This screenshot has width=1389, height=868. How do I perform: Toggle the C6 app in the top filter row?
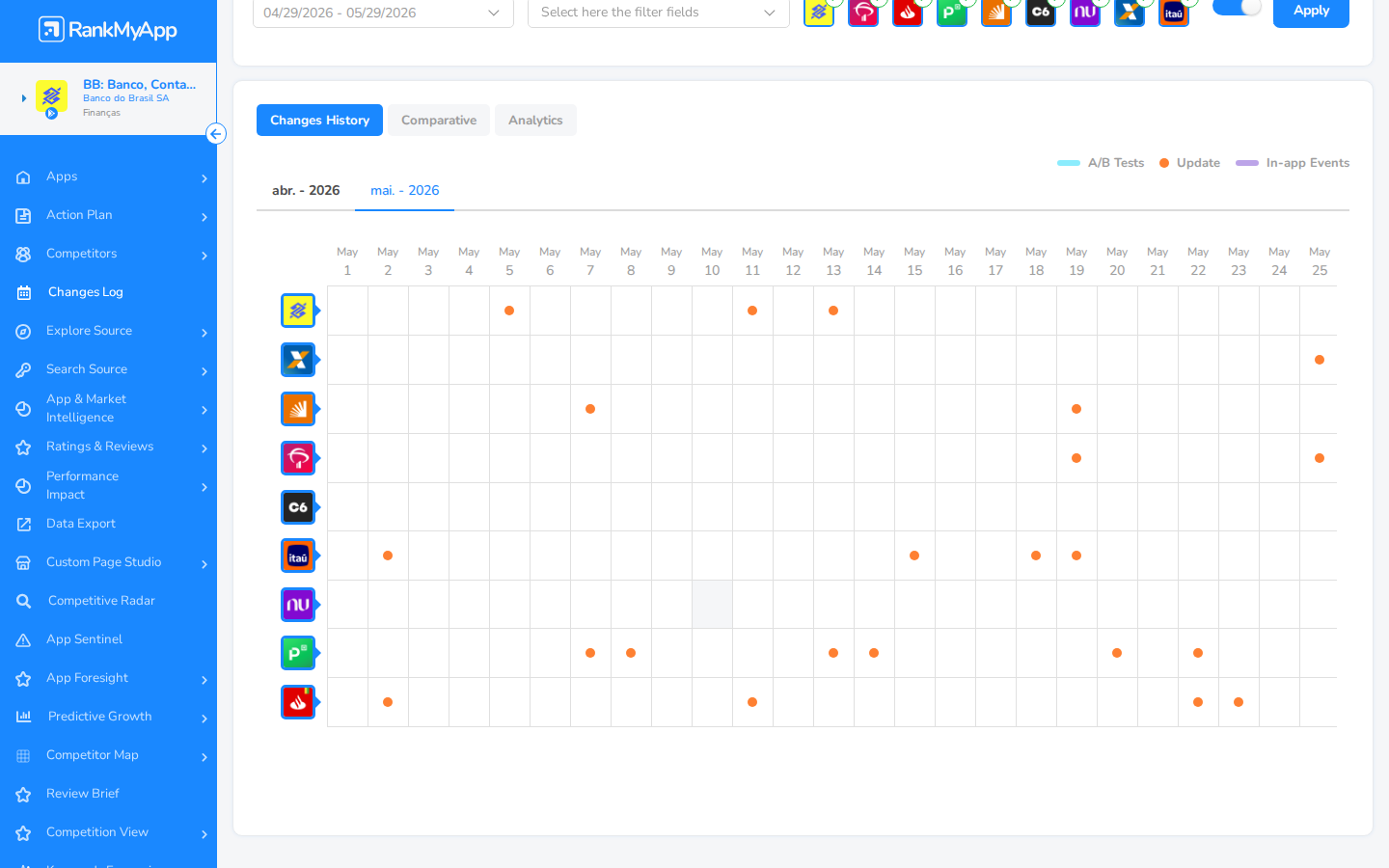[1041, 12]
